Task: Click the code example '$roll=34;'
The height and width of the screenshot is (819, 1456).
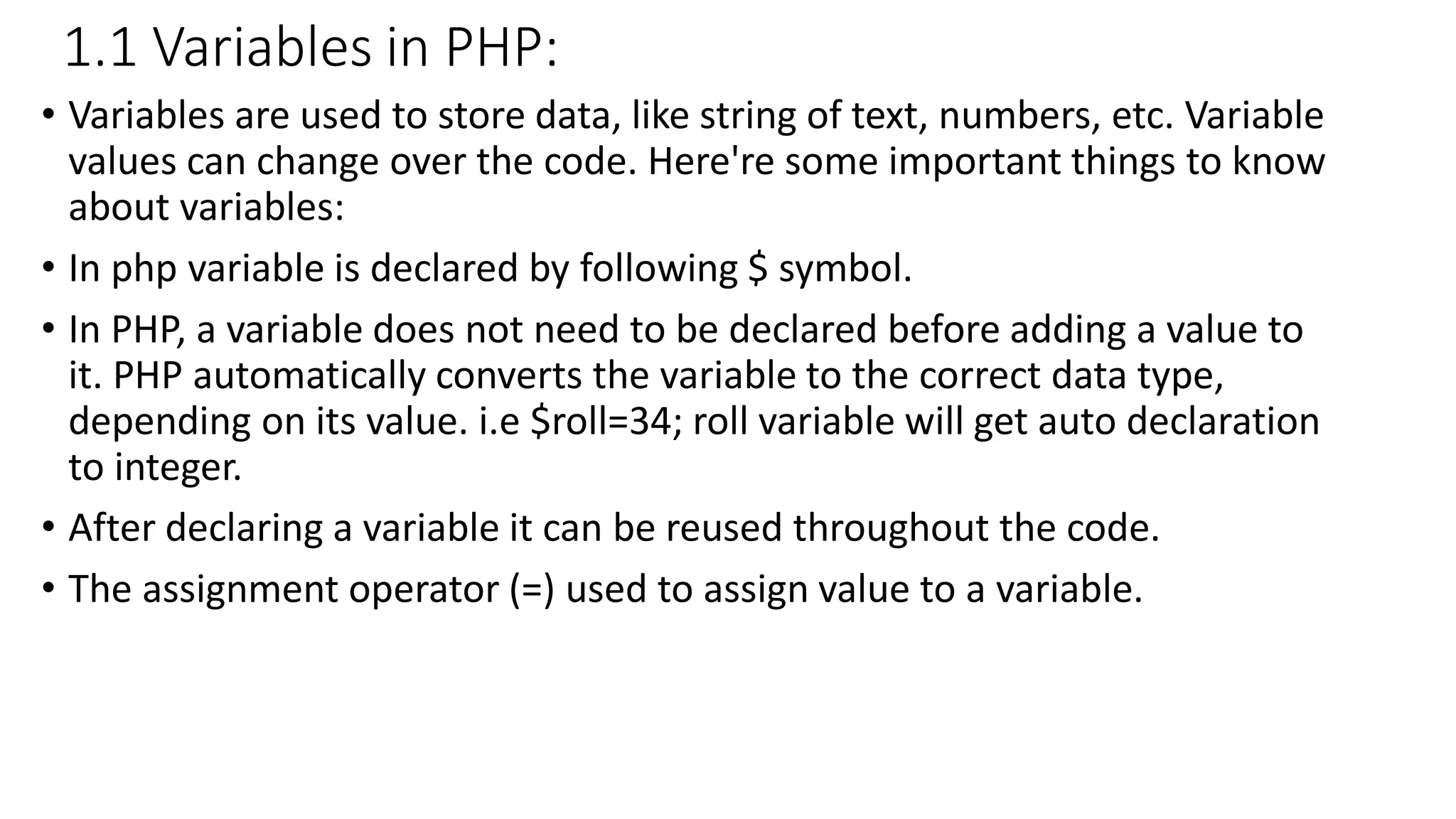Action: click(606, 422)
